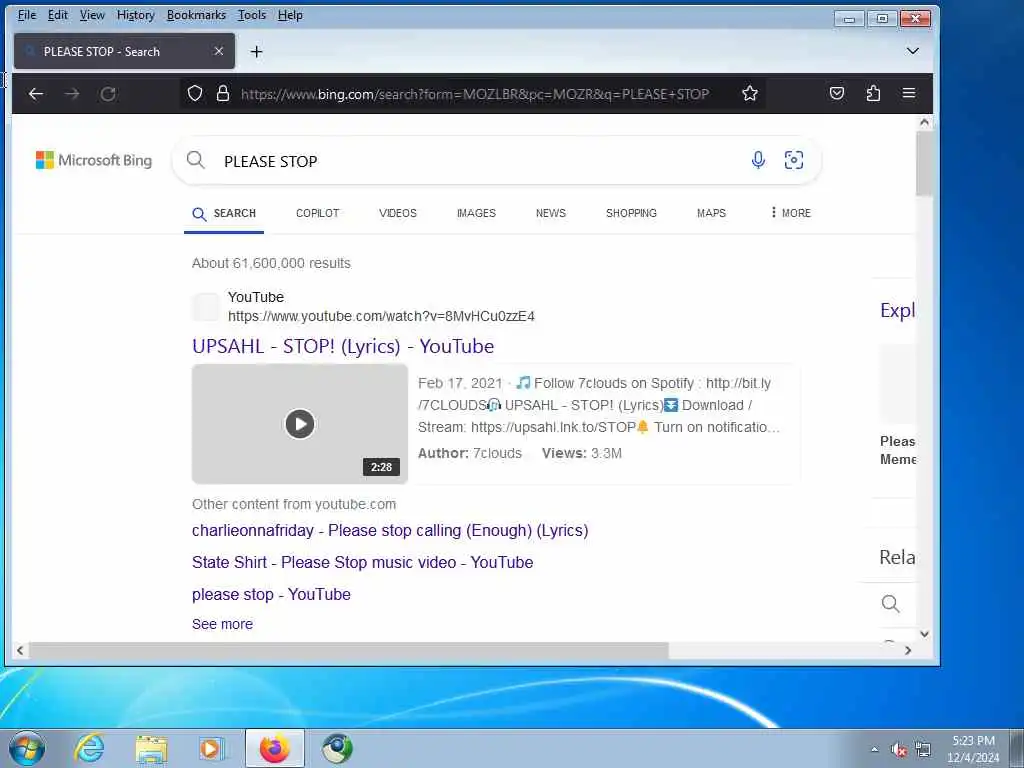Open a new tab with the plus button
The width and height of the screenshot is (1024, 768).
click(257, 52)
